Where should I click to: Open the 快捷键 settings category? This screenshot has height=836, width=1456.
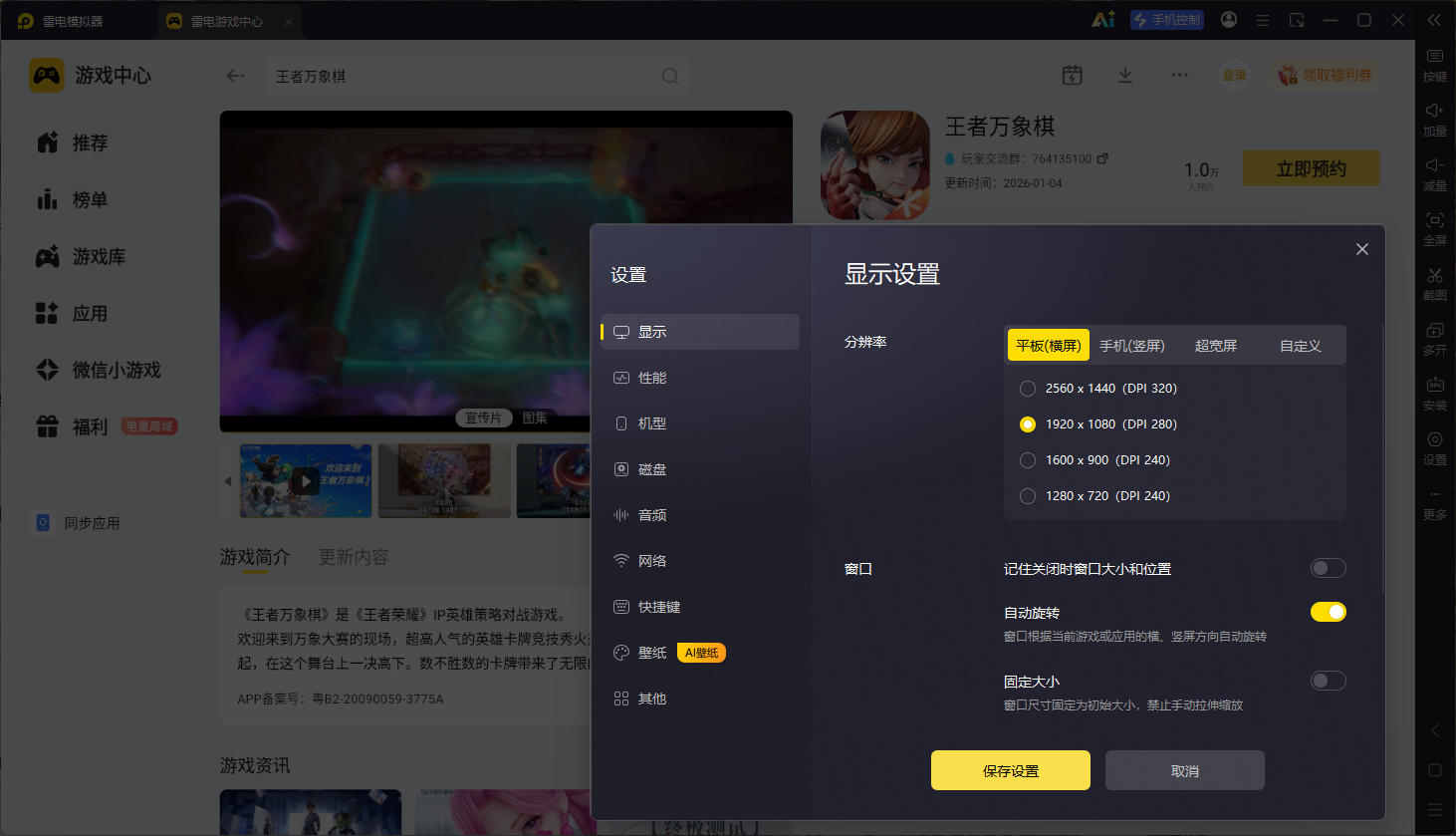click(700, 607)
